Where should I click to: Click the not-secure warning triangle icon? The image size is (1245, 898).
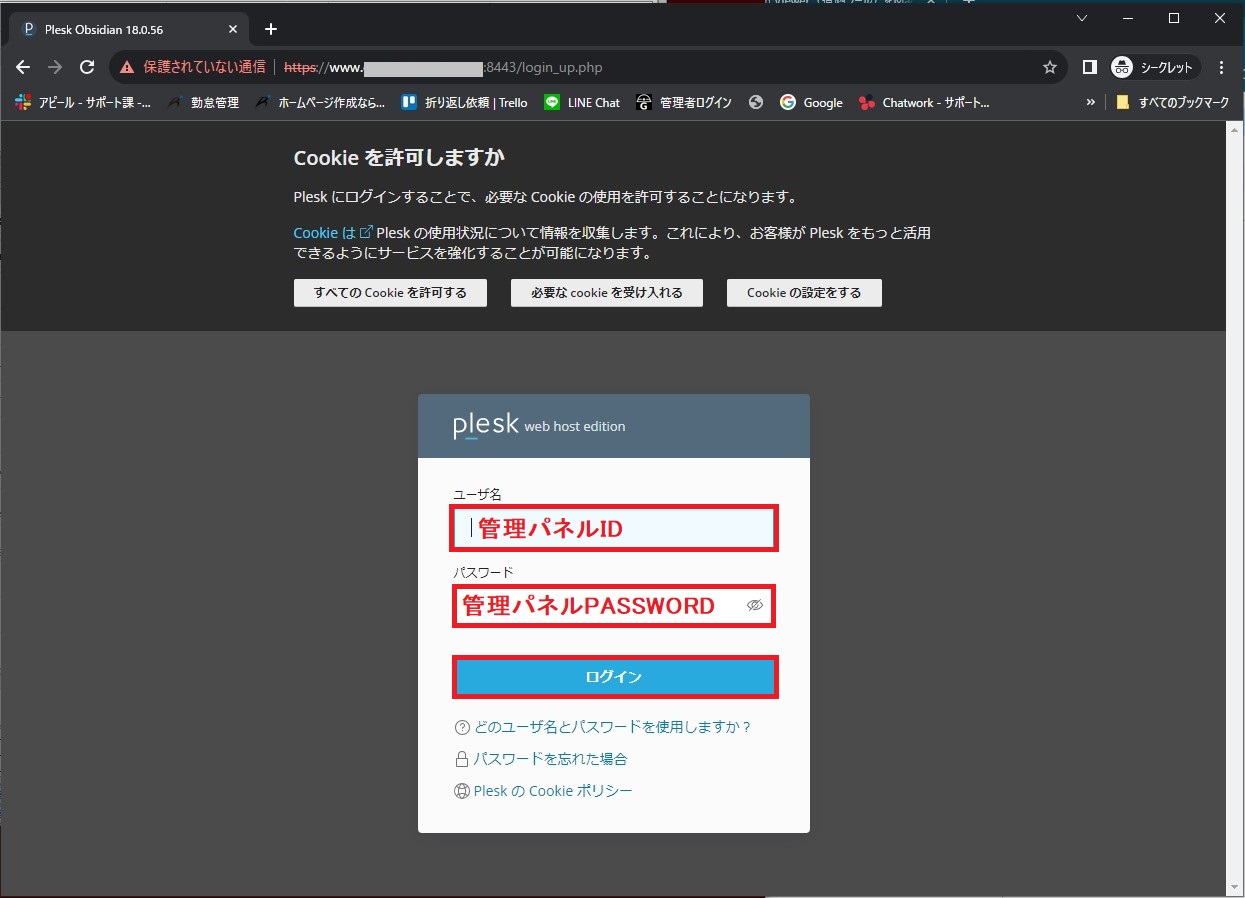click(x=126, y=67)
